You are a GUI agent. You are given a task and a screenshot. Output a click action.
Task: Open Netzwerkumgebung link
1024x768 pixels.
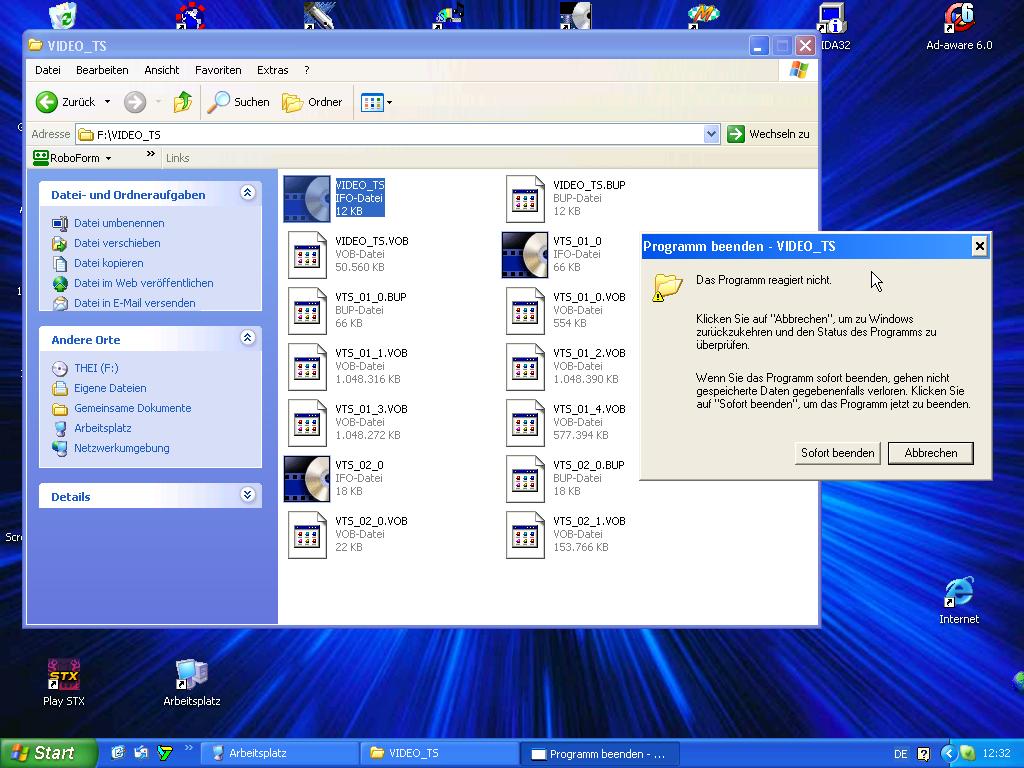pyautogui.click(x=121, y=448)
